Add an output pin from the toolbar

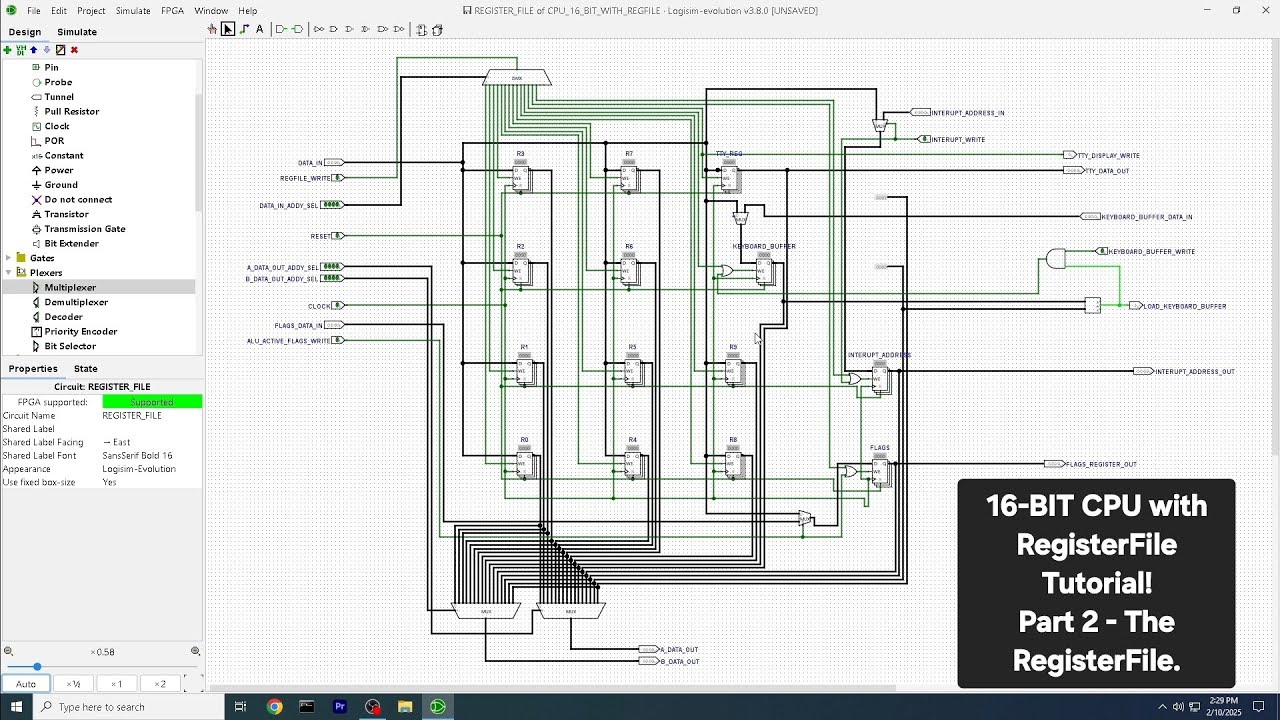(298, 29)
